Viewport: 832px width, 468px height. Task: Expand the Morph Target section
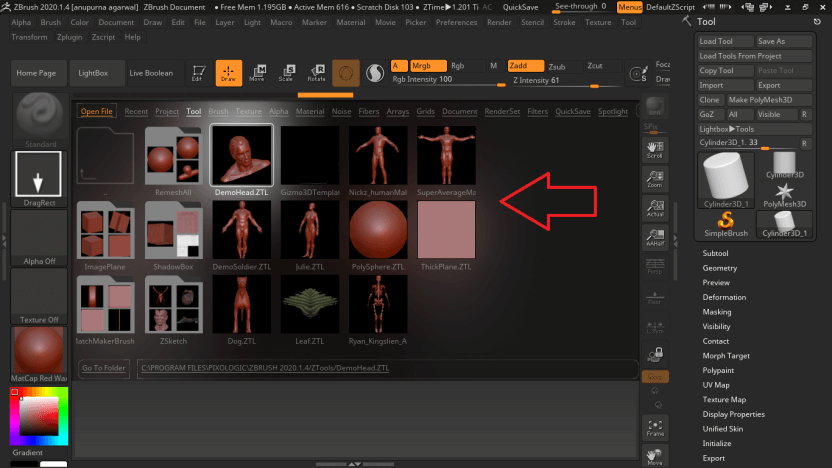pos(726,356)
